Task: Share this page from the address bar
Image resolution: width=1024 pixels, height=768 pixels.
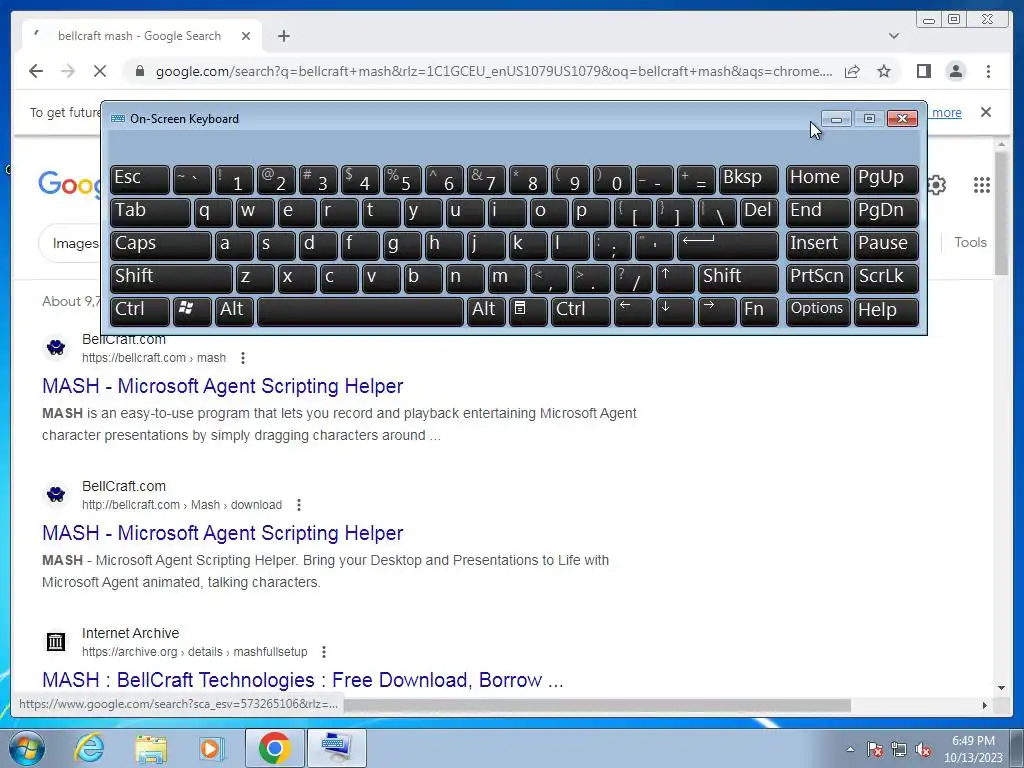Action: tap(852, 71)
